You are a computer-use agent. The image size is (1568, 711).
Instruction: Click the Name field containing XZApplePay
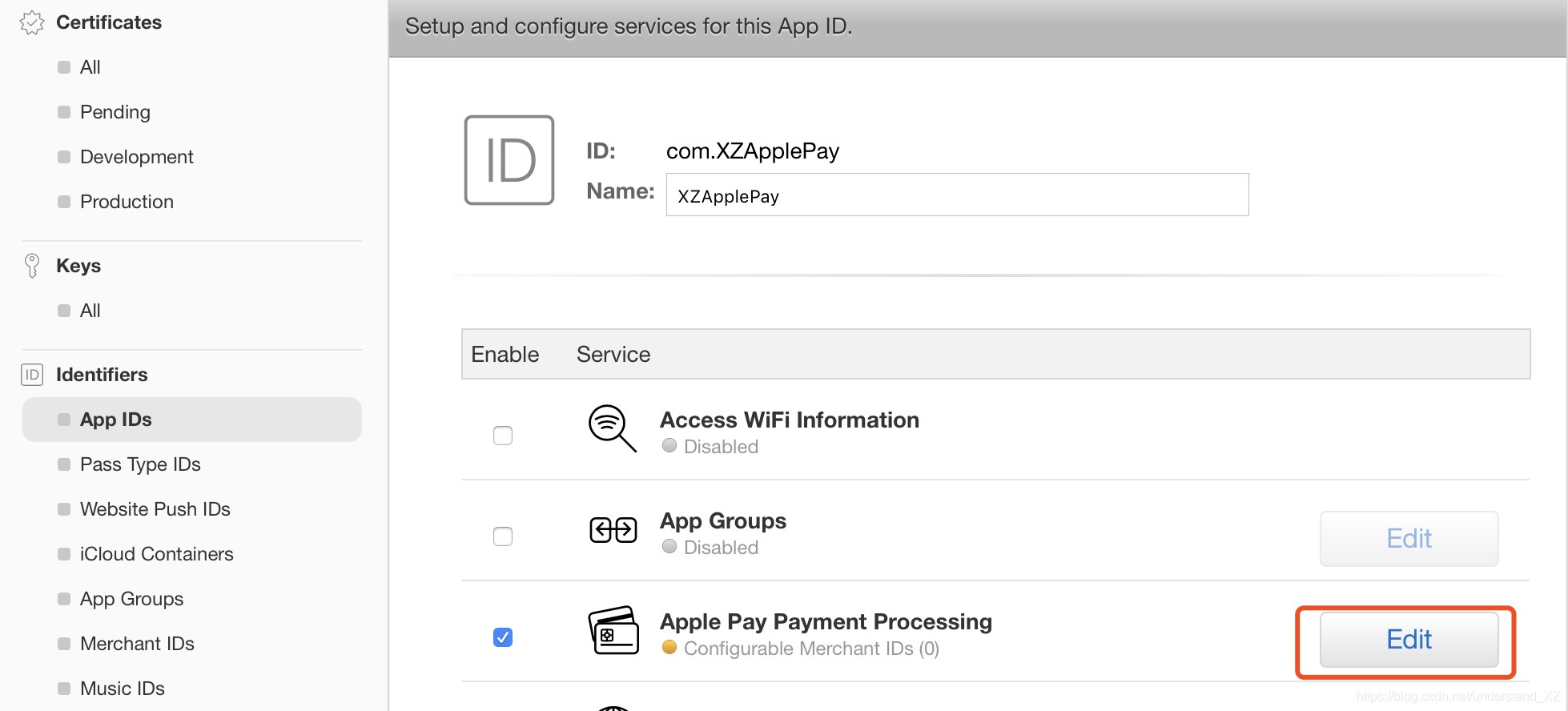[x=958, y=195]
